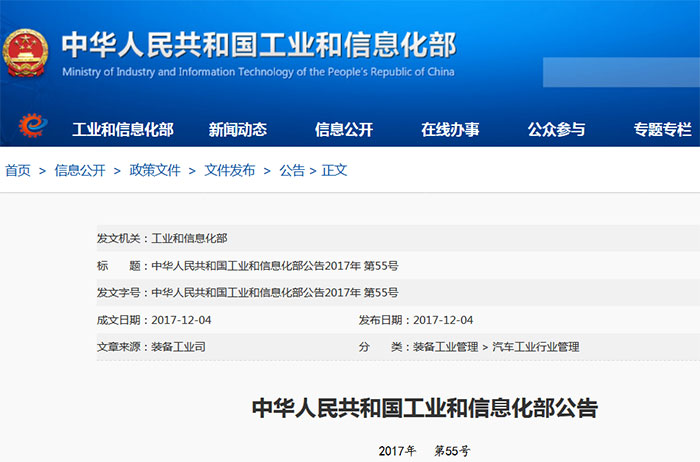
Task: Click 汽车工业行业管理 category text
Action: coord(536,347)
